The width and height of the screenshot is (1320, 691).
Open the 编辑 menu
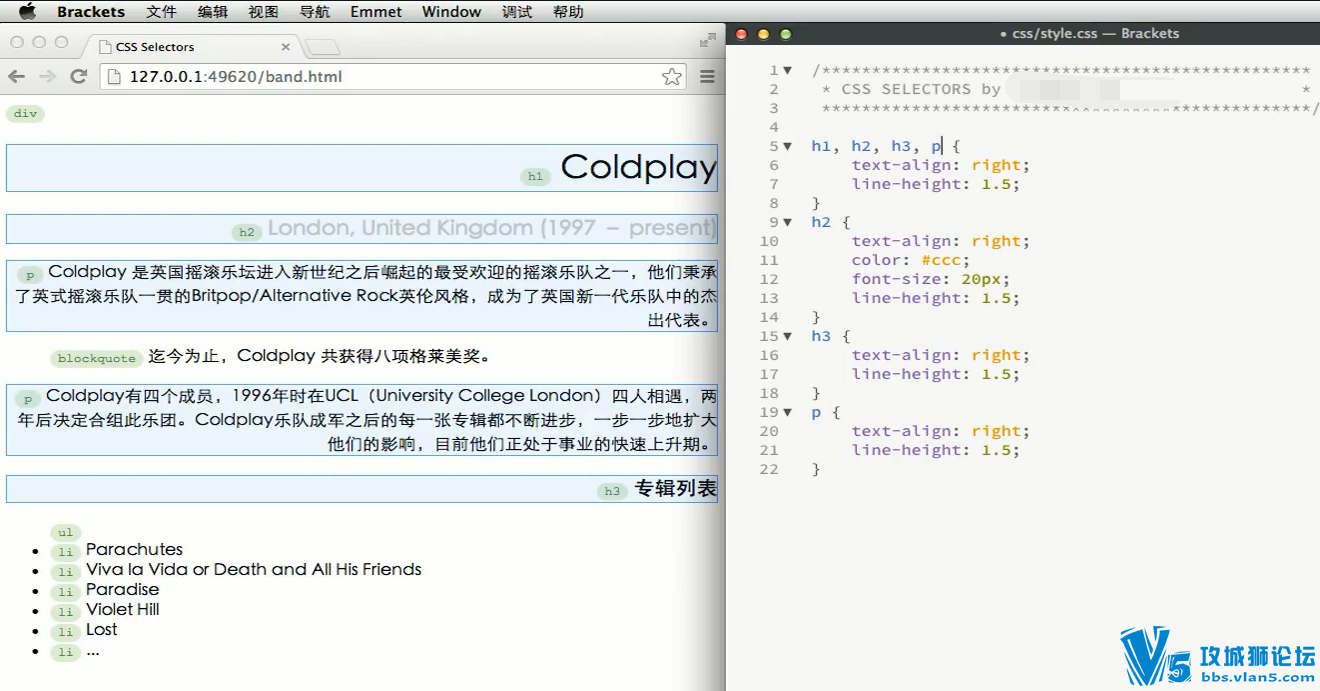[213, 12]
